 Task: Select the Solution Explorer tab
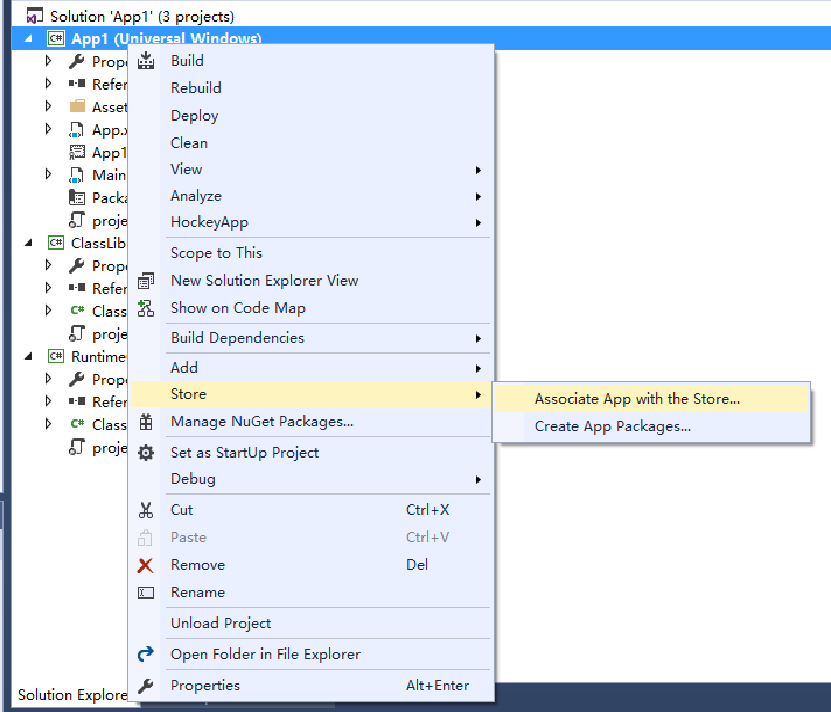pyautogui.click(x=72, y=695)
